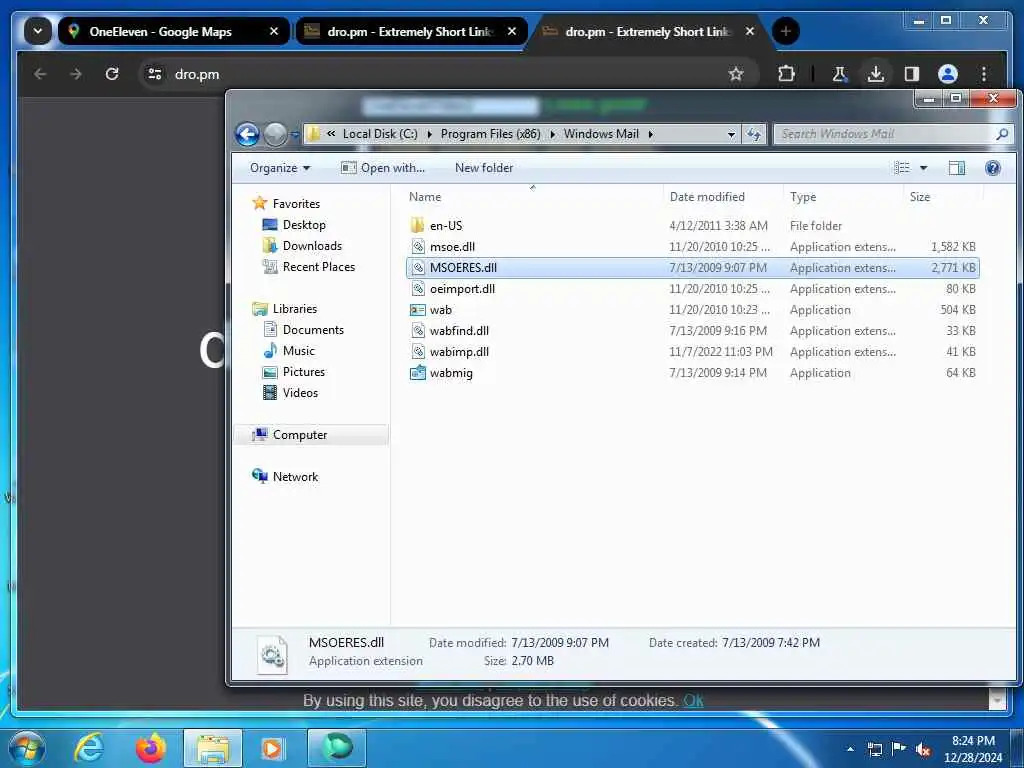The height and width of the screenshot is (768, 1024).
Task: Select wabfind.dll file
Action: 692,330
